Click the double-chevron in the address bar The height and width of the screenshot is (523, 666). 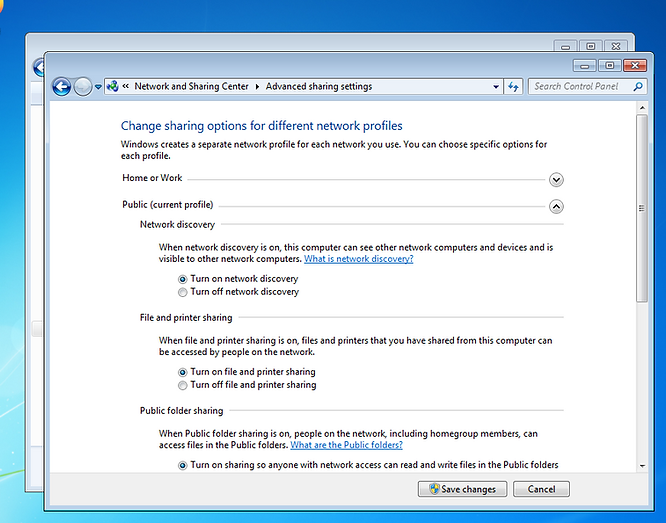click(126, 86)
